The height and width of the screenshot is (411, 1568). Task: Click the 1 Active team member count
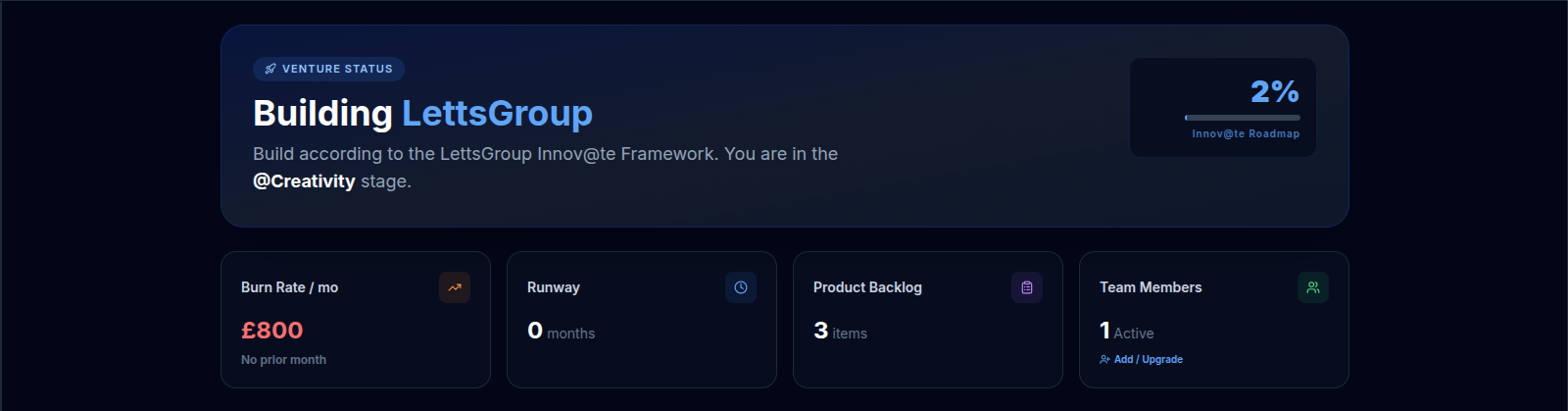click(1126, 332)
